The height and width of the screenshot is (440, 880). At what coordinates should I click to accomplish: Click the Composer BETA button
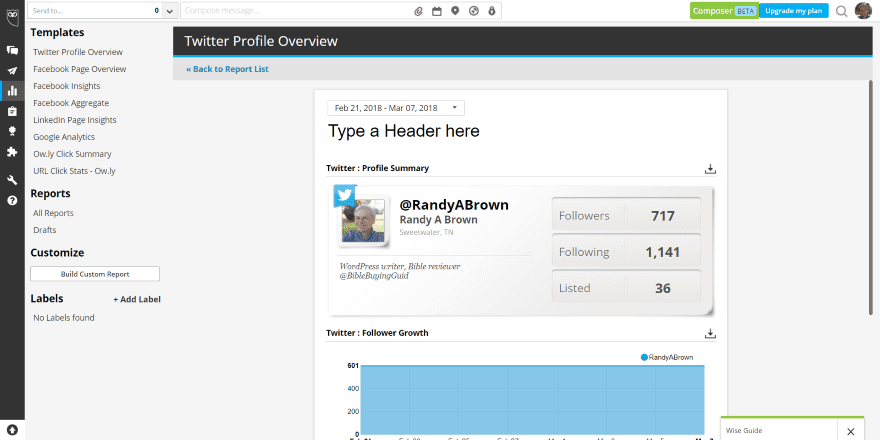point(725,11)
